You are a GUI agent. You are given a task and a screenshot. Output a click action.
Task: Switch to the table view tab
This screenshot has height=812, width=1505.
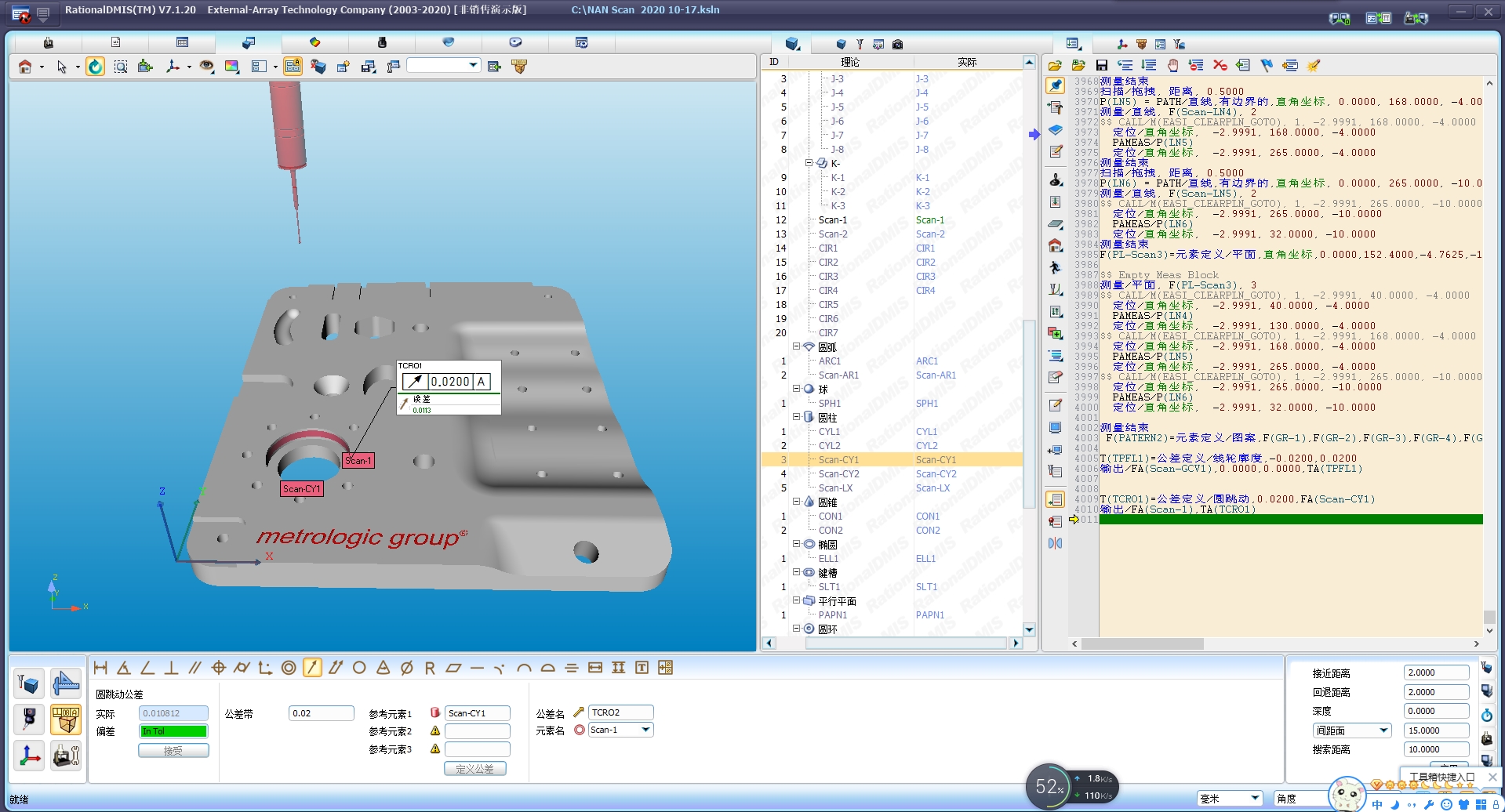click(x=182, y=42)
